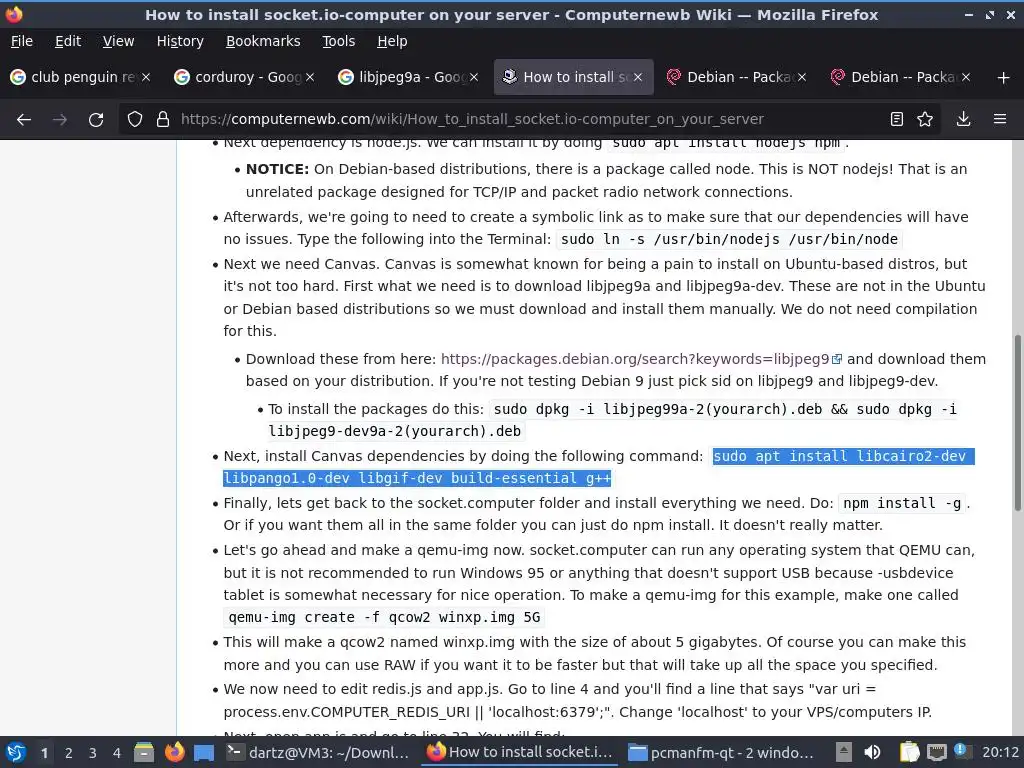Screen dimensions: 1024x768
Task: Switch to the dartz@VM3 terminal window
Action: point(317,752)
